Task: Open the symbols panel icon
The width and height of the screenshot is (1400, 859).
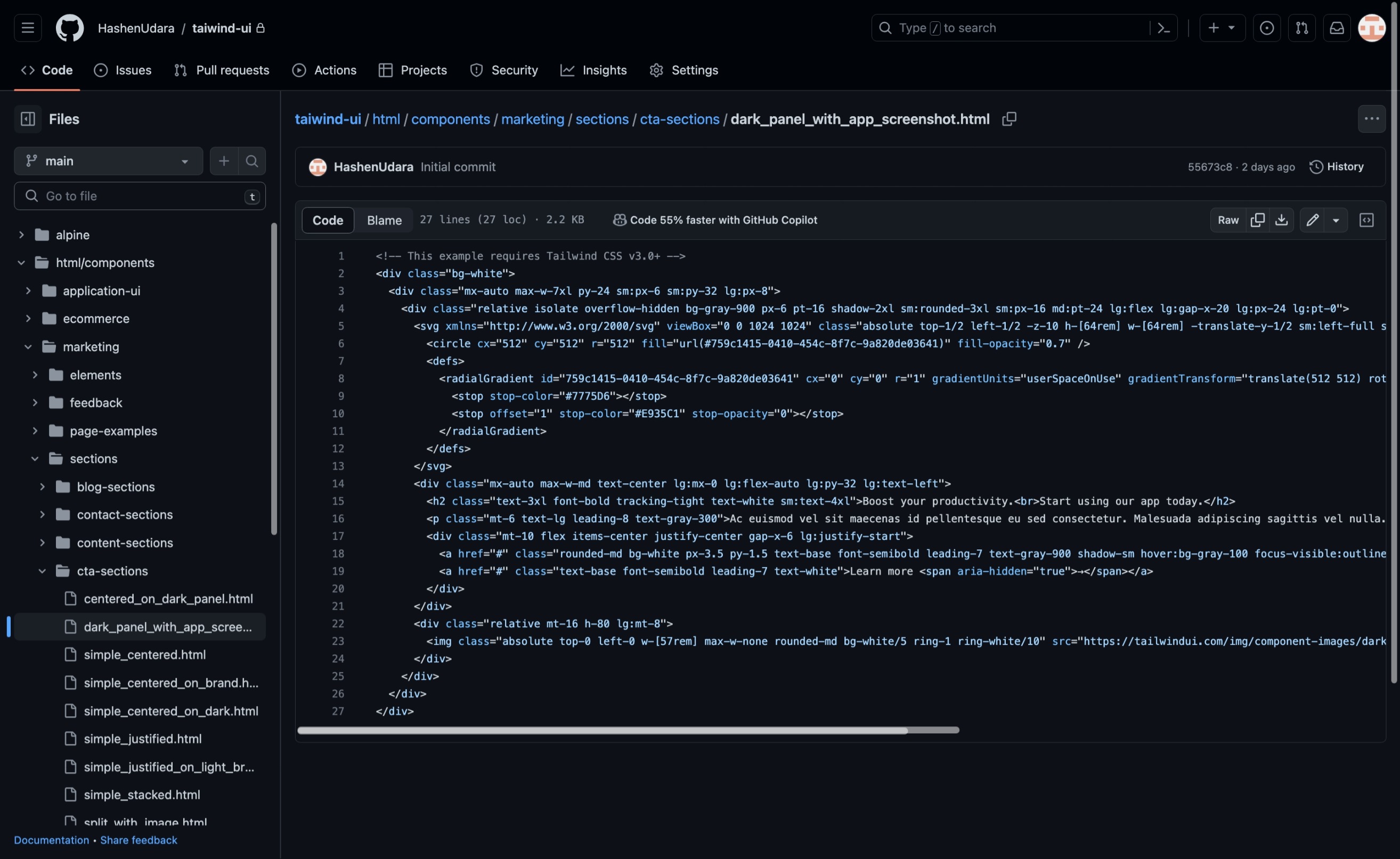Action: pyautogui.click(x=1366, y=220)
